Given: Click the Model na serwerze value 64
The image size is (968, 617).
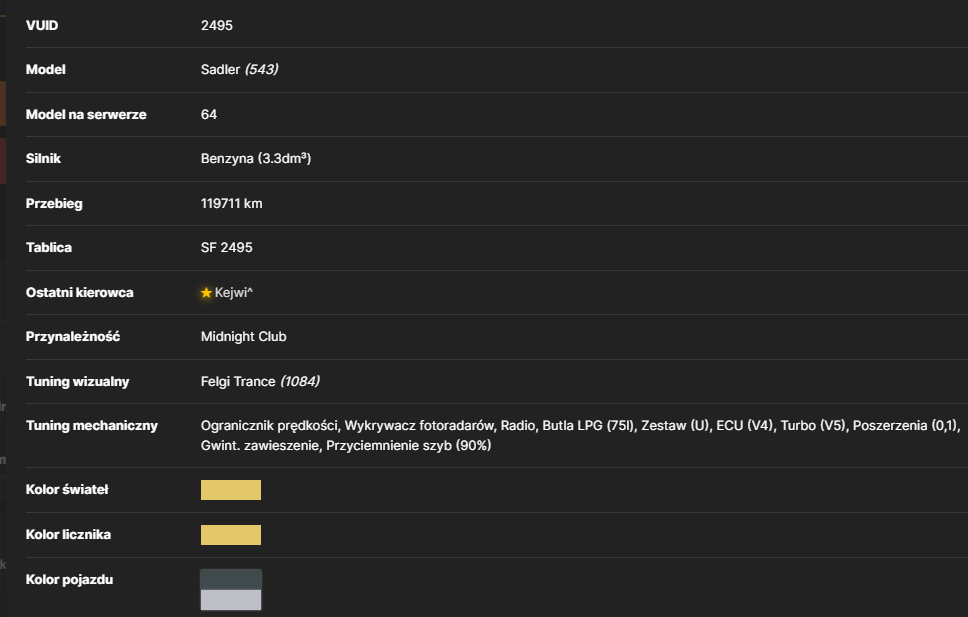Looking at the screenshot, I should point(209,114).
